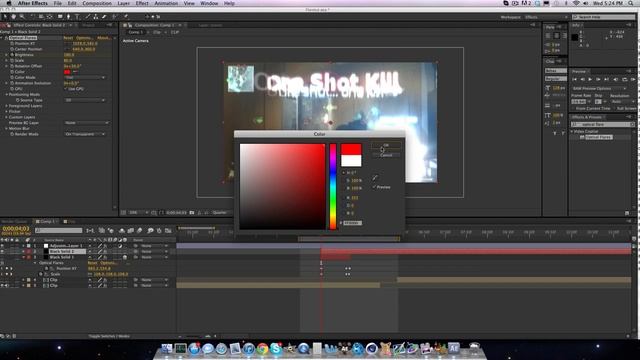This screenshot has height=360, width=640.
Task: Open Color Mode dropdown
Action: coord(85,78)
